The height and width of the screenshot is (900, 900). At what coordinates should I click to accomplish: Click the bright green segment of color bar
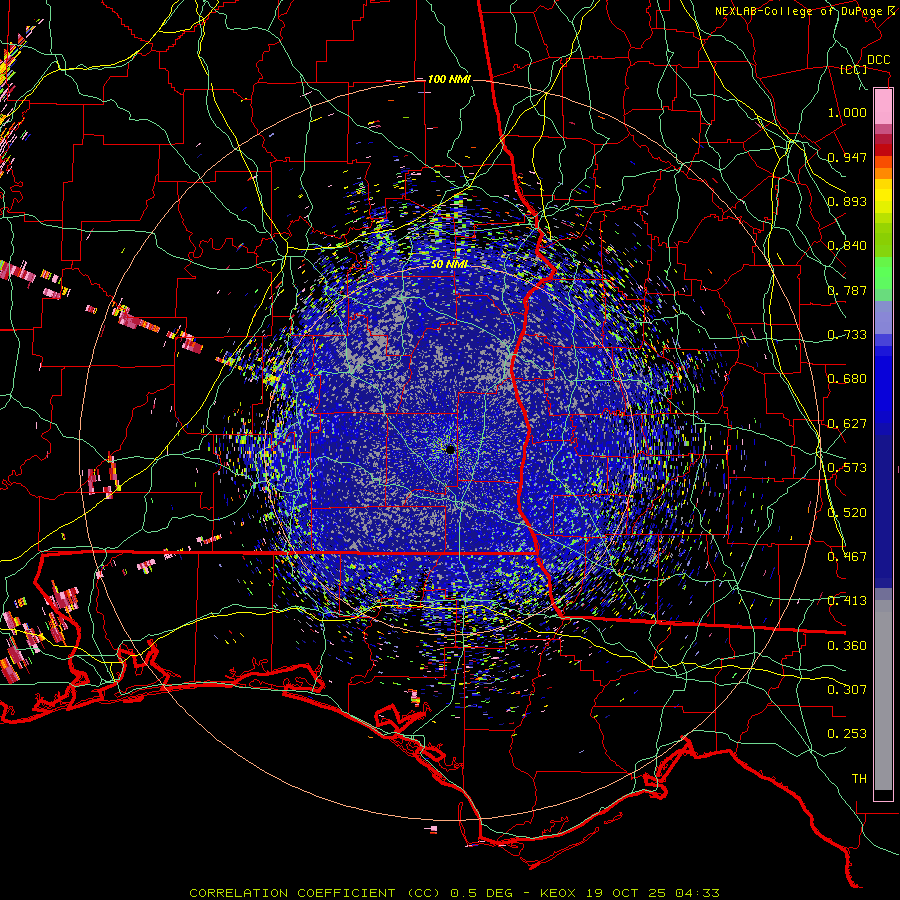(883, 273)
